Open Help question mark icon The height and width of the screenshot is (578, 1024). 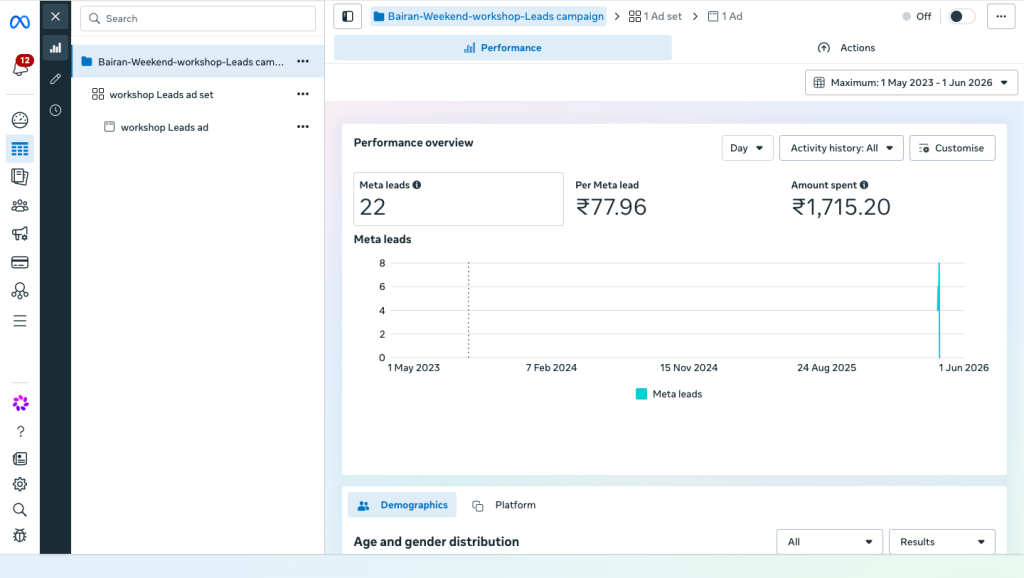coord(20,432)
